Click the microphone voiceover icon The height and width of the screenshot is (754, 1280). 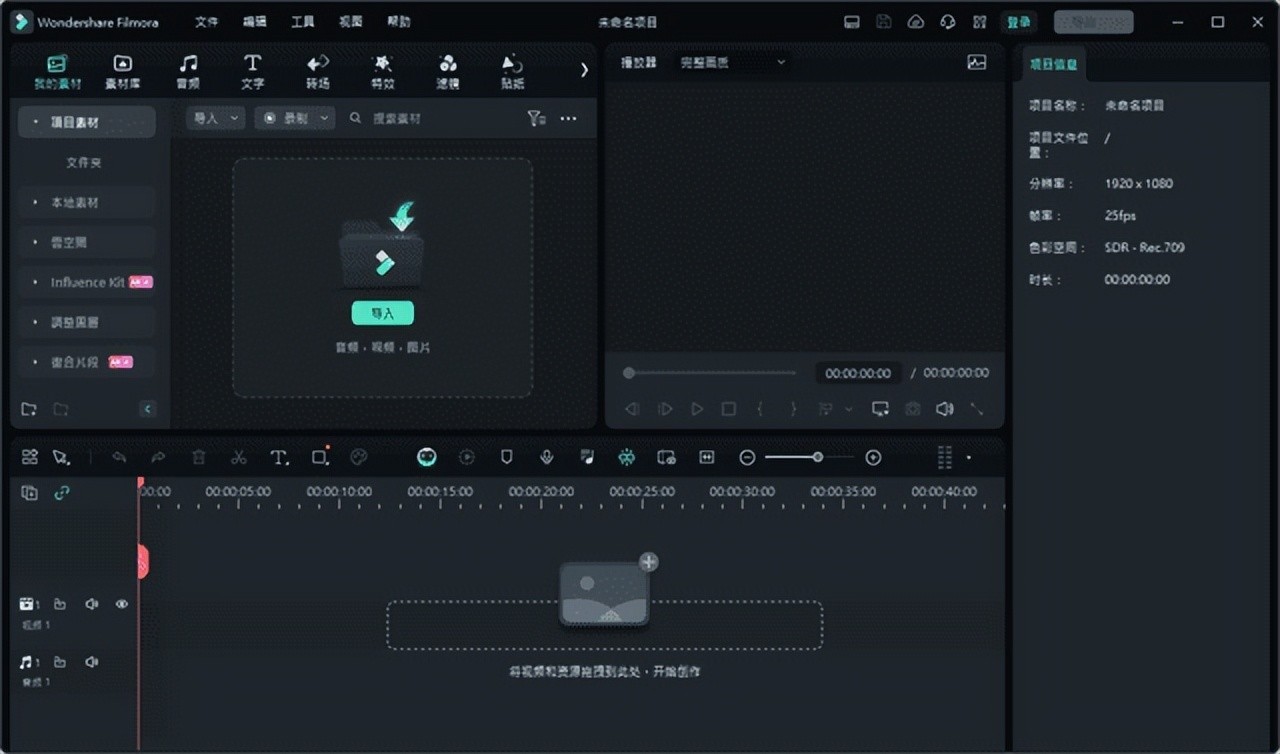[x=546, y=457]
